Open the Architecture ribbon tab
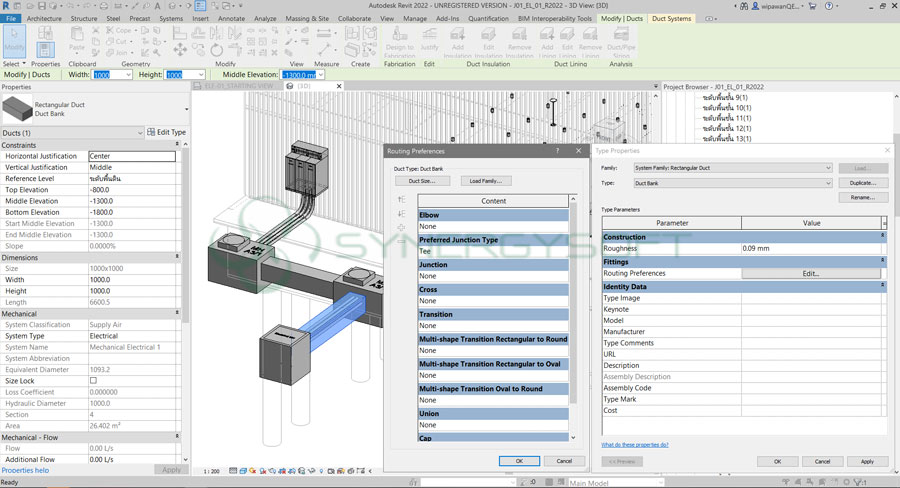Viewport: 900px width, 488px height. coord(43,18)
